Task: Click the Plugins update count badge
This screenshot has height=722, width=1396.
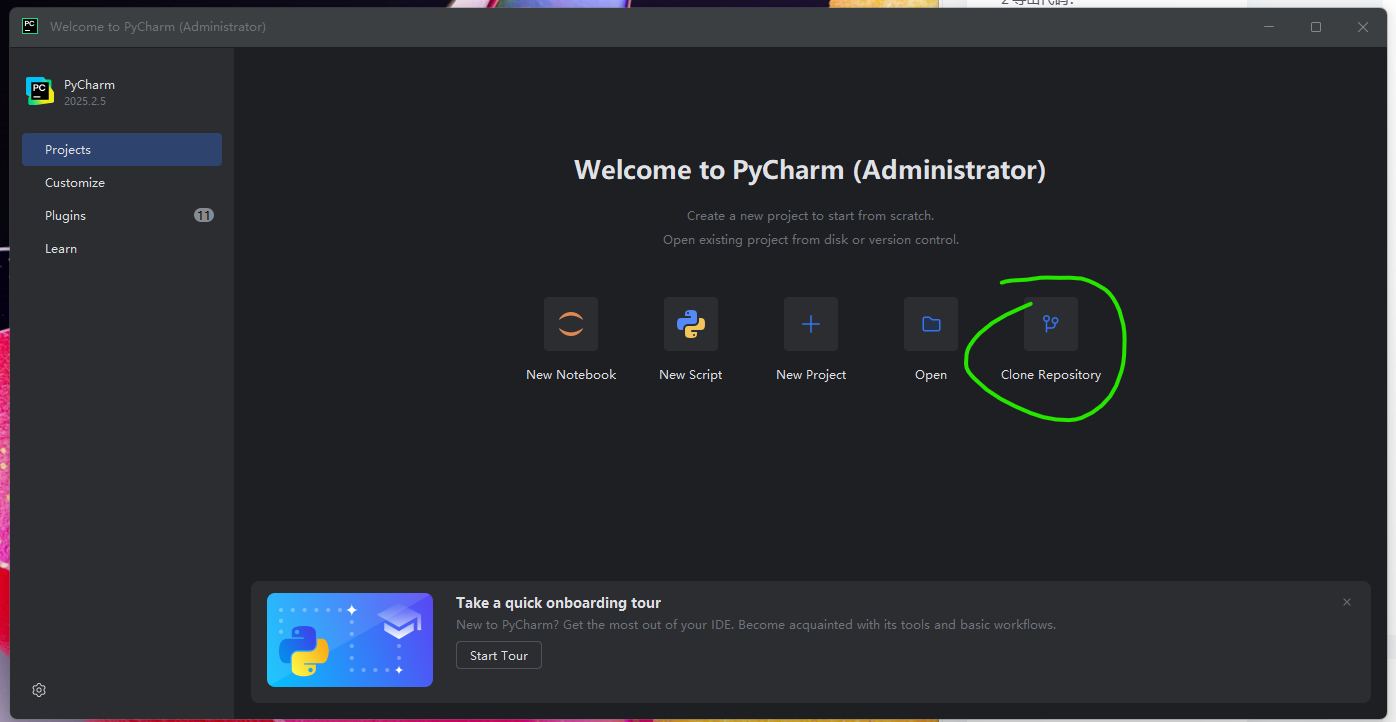Action: click(x=204, y=215)
